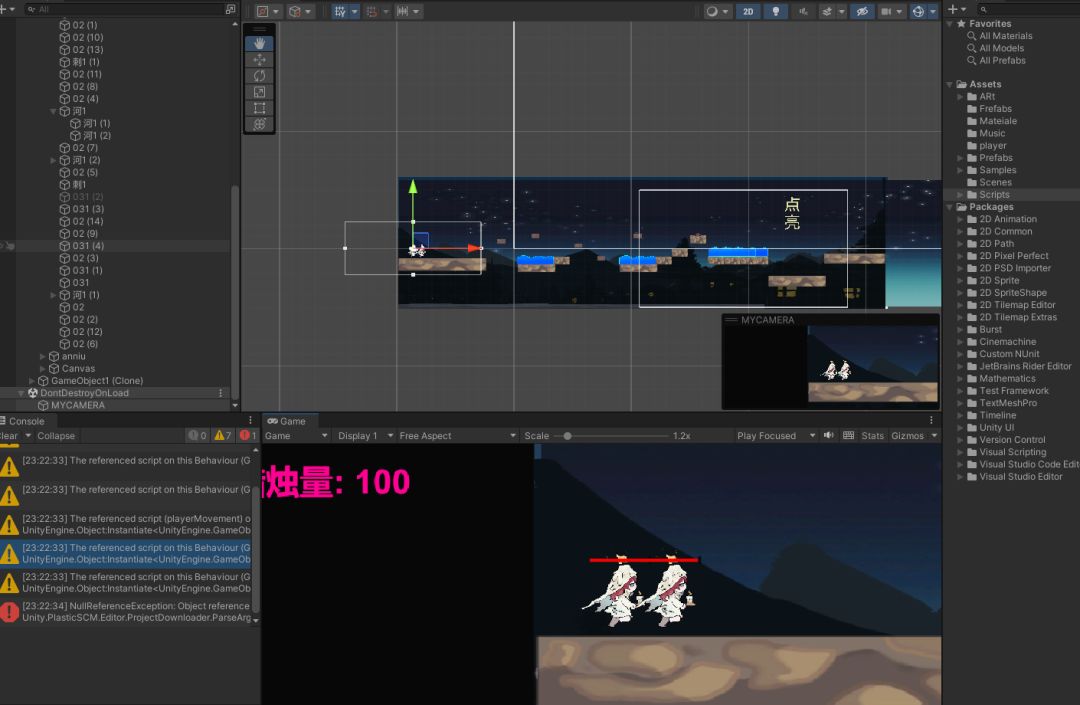Select the Scripts folder in Assets
1080x705 pixels.
tap(994, 195)
